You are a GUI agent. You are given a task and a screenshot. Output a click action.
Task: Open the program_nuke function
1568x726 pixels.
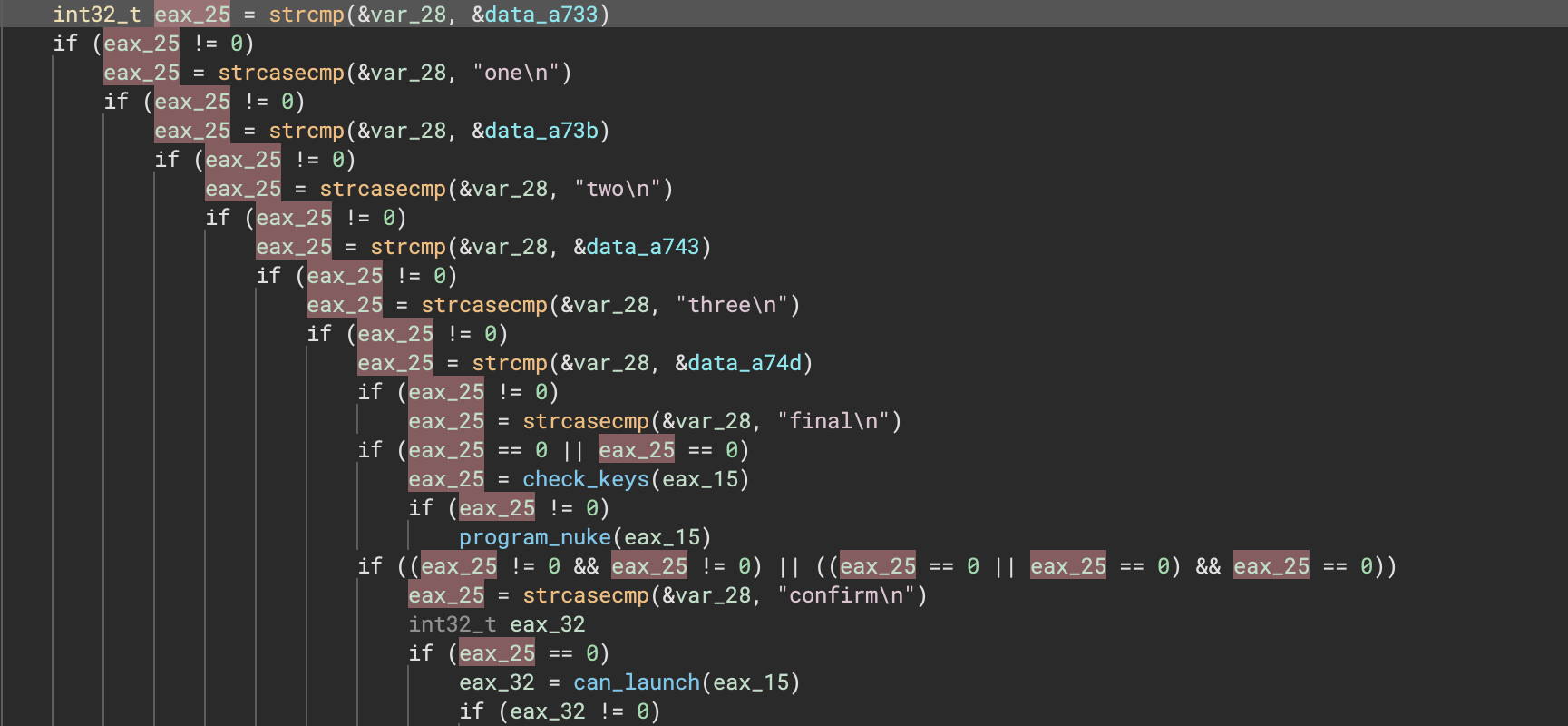coord(535,537)
